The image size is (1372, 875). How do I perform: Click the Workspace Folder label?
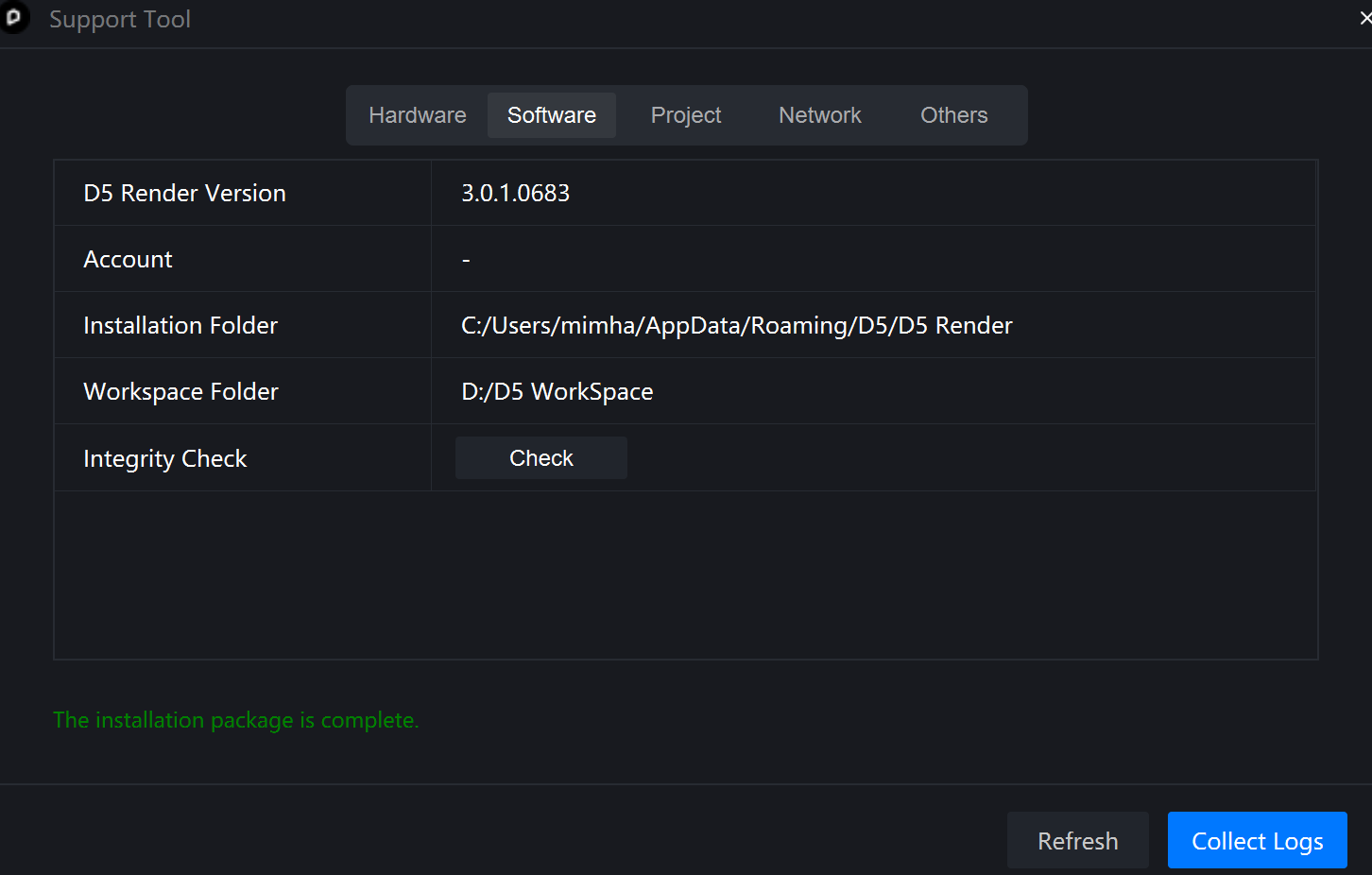(180, 391)
